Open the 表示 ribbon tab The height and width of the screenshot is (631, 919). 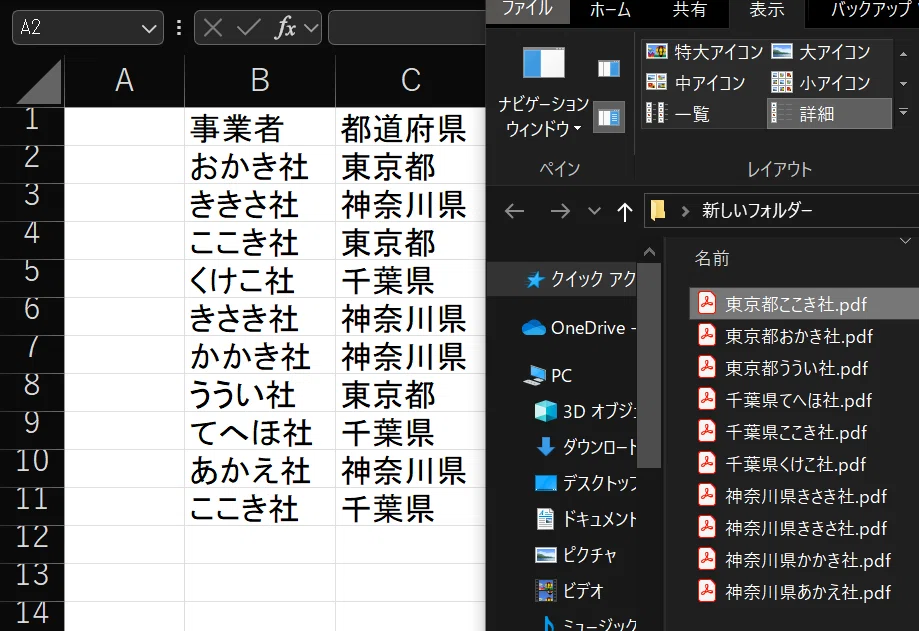[x=766, y=11]
